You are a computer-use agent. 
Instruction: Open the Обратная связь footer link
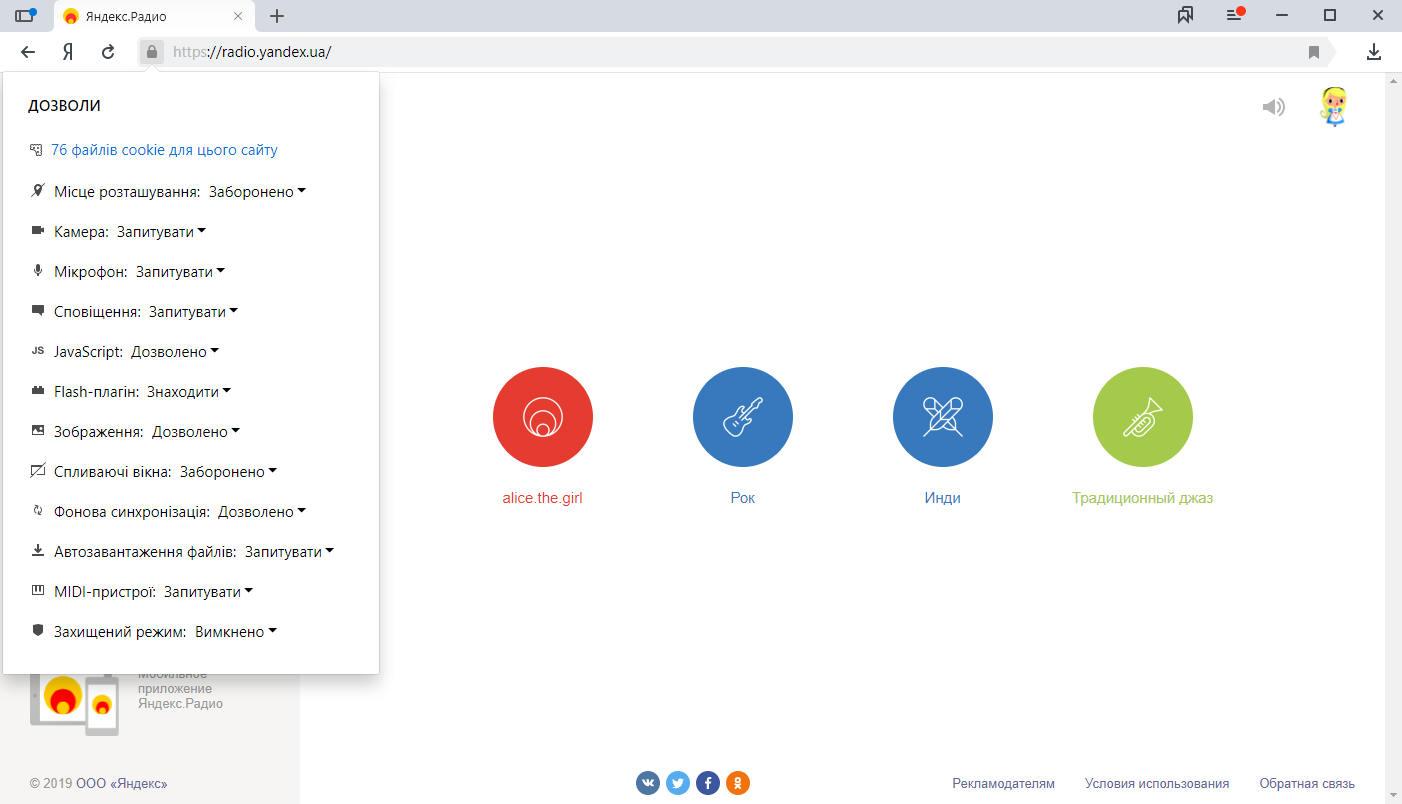pos(1307,783)
